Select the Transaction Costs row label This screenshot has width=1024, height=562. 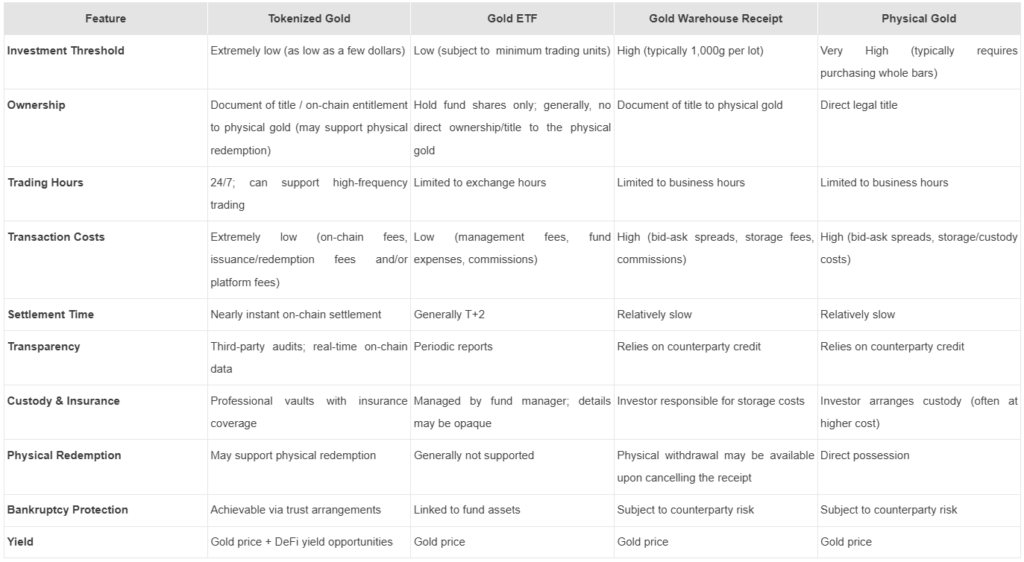click(x=56, y=237)
